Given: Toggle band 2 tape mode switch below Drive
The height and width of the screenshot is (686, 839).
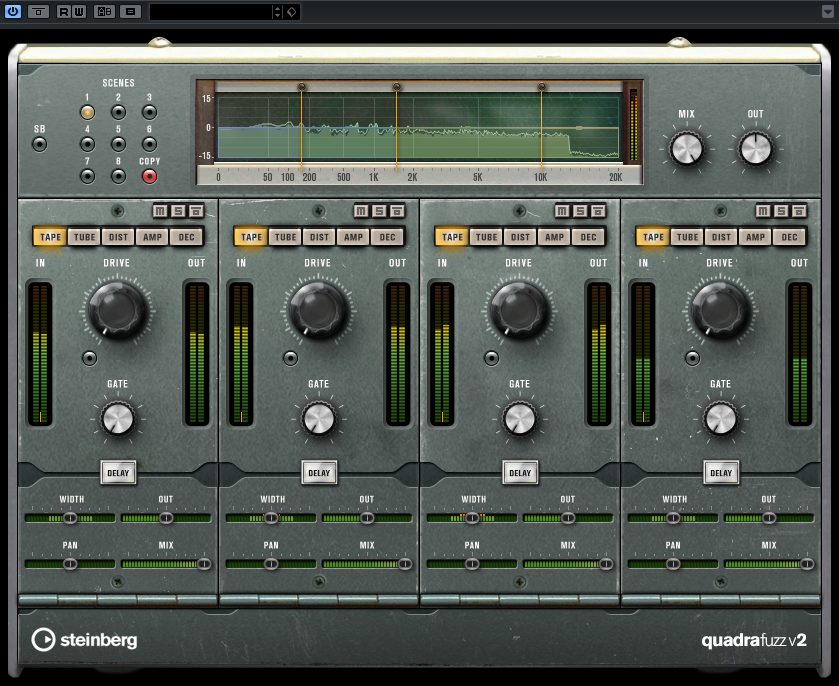Looking at the screenshot, I should pyautogui.click(x=291, y=358).
